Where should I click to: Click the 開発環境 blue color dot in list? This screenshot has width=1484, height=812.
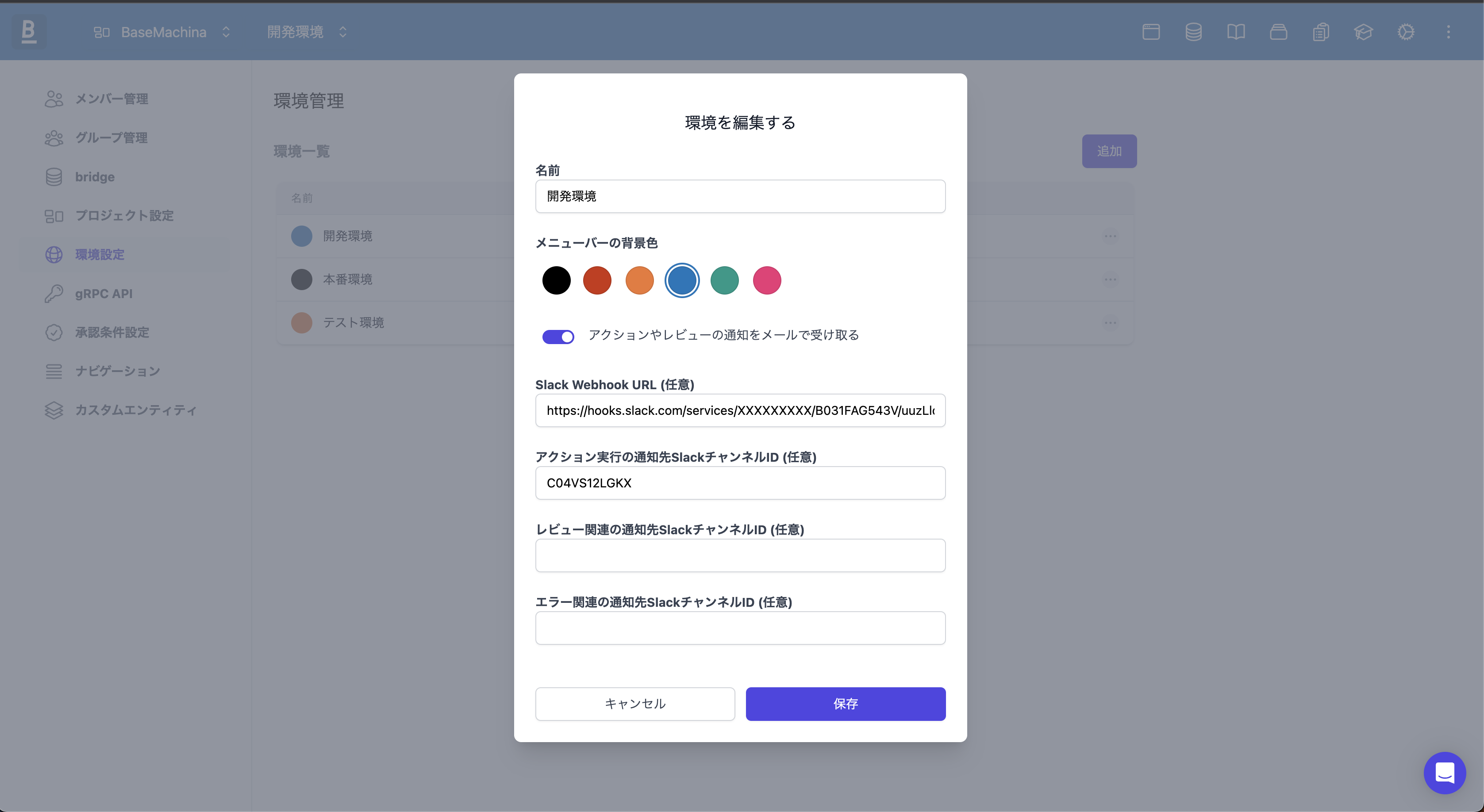301,236
